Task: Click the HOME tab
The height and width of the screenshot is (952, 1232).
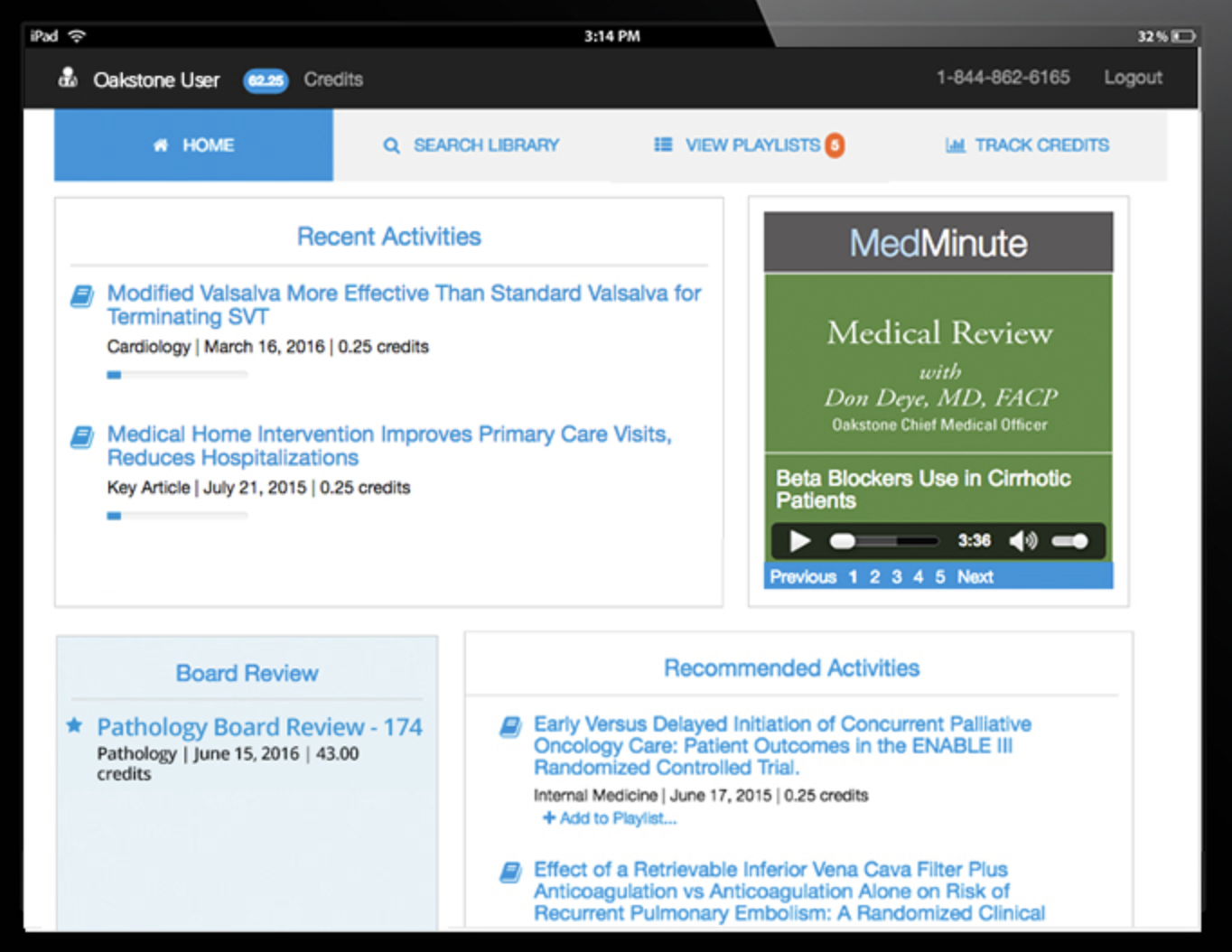Action: (x=193, y=145)
